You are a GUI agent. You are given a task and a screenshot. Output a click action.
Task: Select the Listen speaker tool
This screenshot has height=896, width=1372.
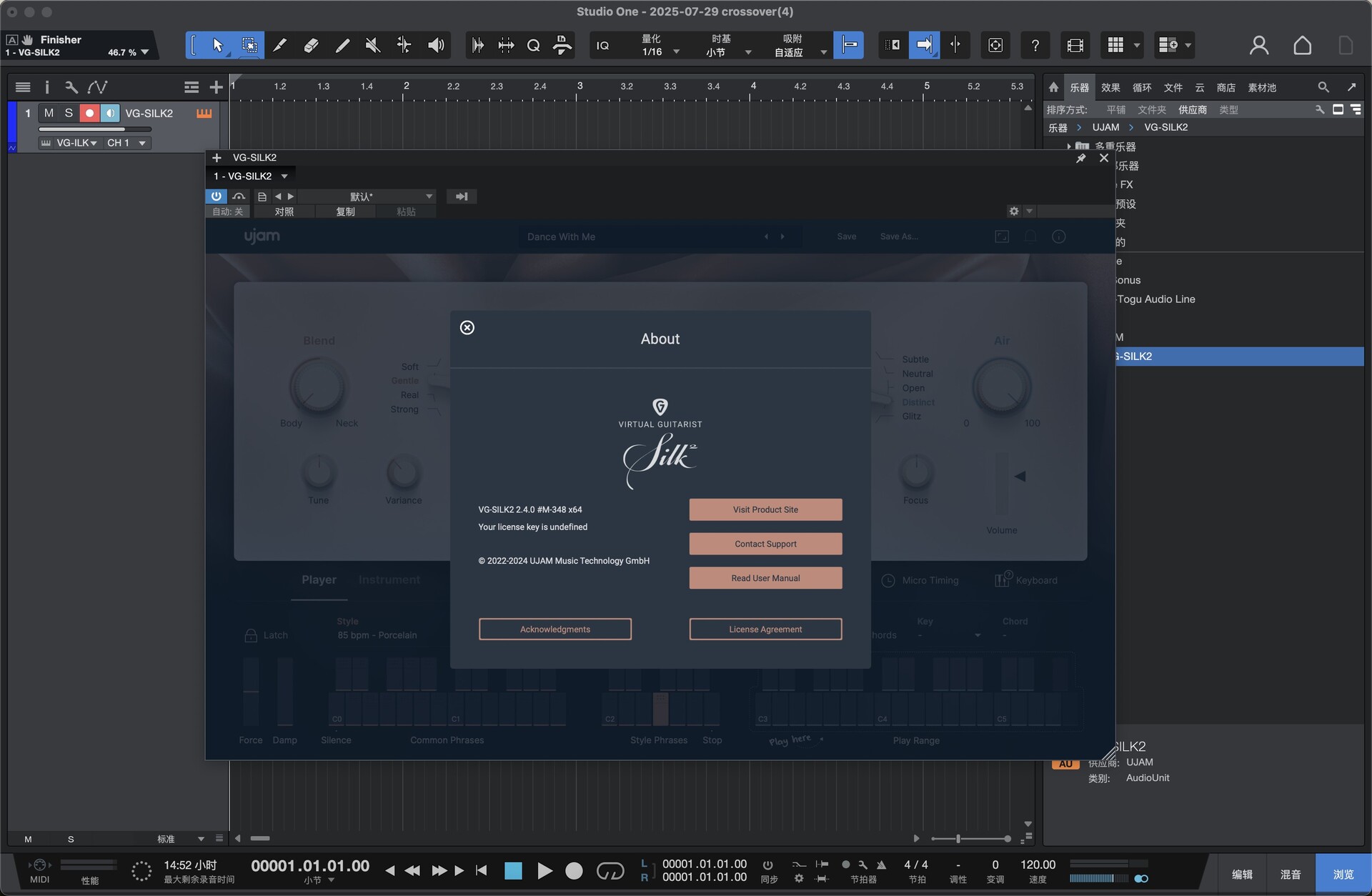point(435,46)
